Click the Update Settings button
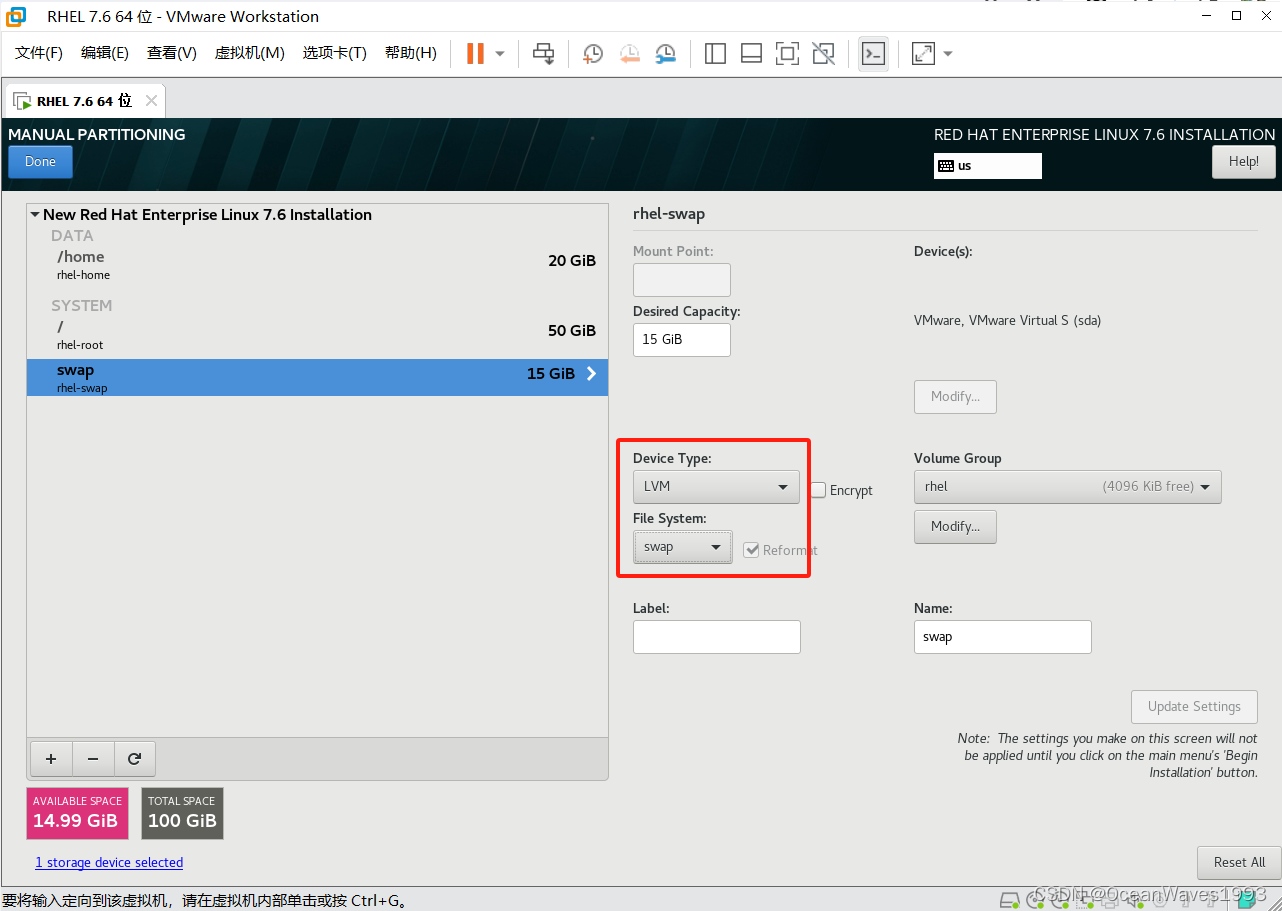This screenshot has width=1282, height=911. (x=1194, y=706)
